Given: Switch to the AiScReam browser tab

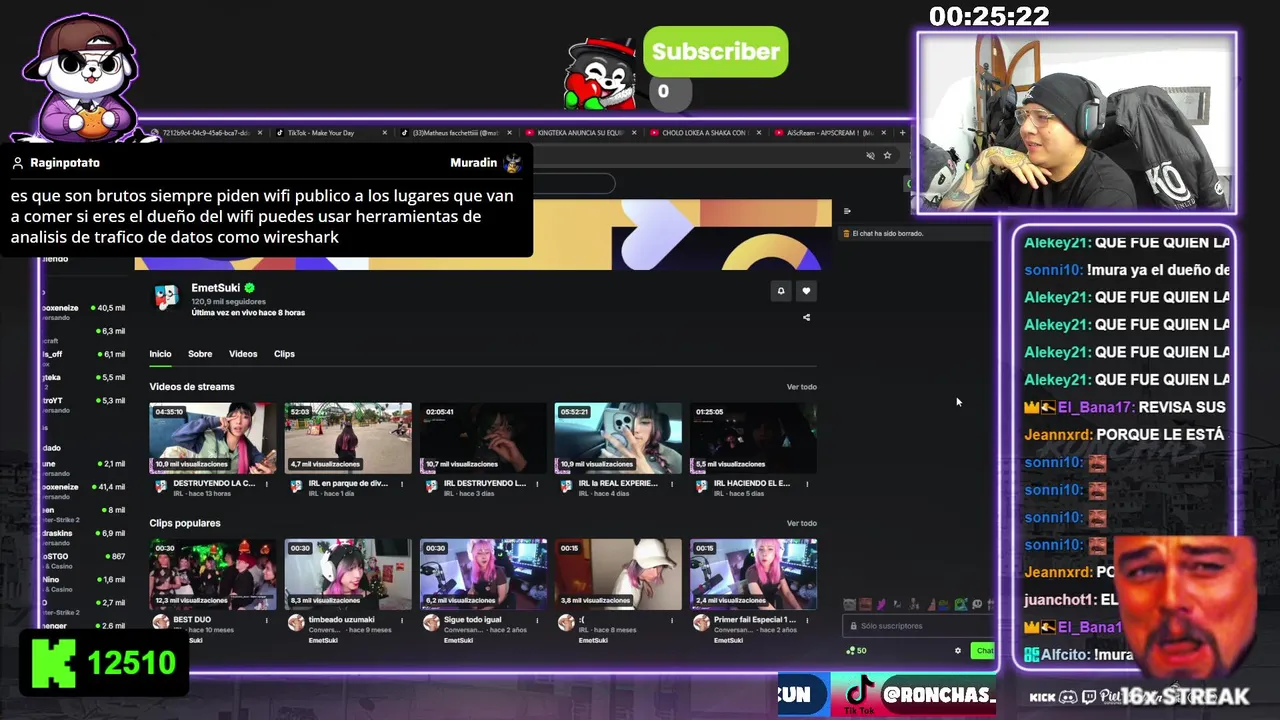Looking at the screenshot, I should click(830, 132).
